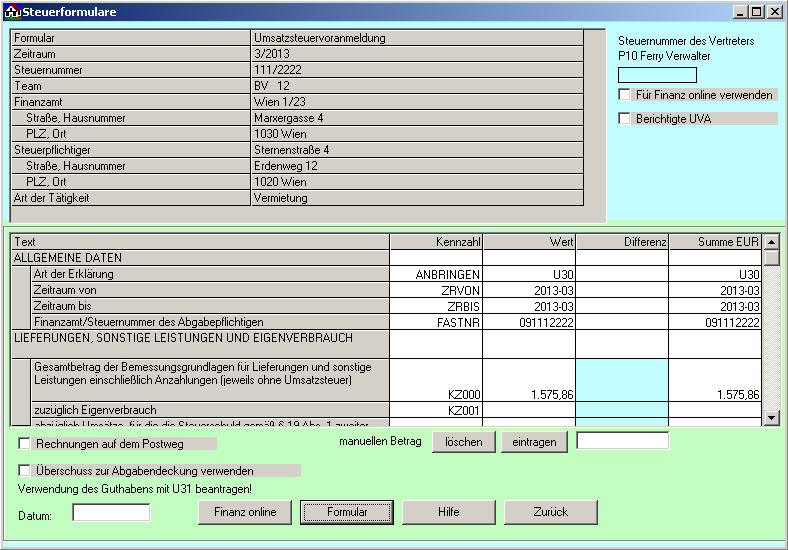Click the manual amount input field
Screen dimensions: 788x550
pyautogui.click(x=622, y=441)
